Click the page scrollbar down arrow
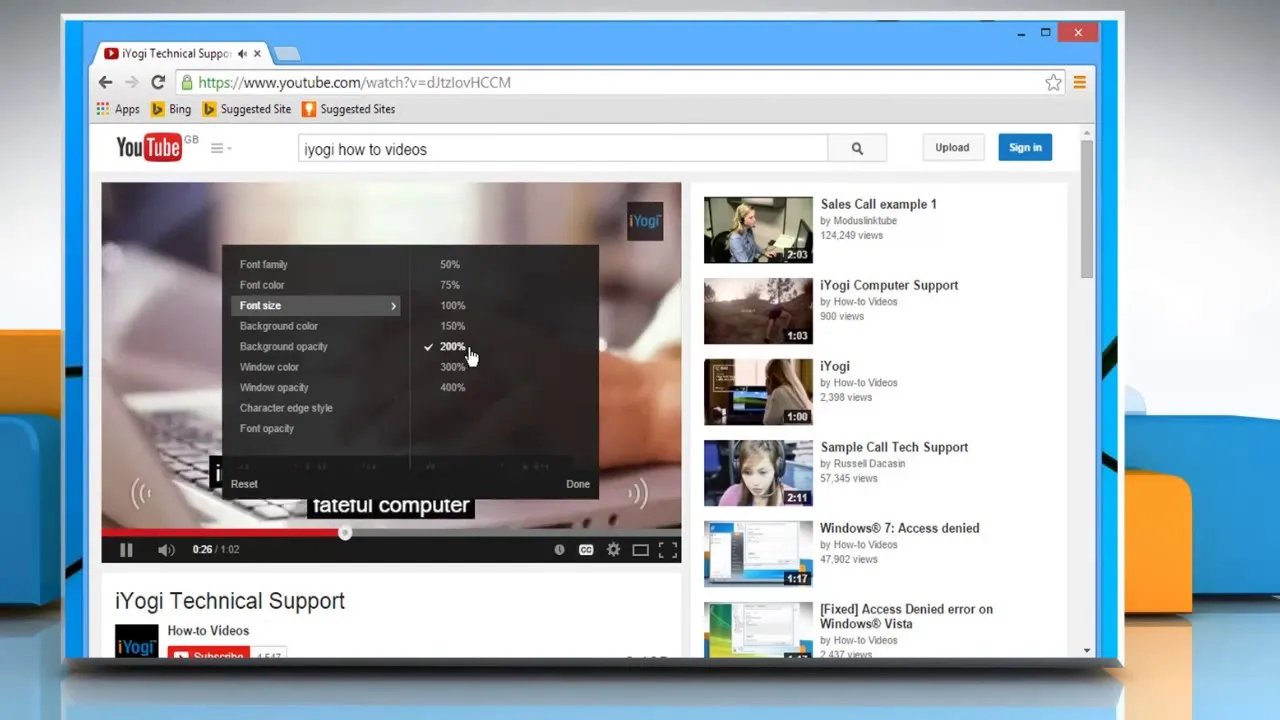This screenshot has height=720, width=1280. (1087, 650)
